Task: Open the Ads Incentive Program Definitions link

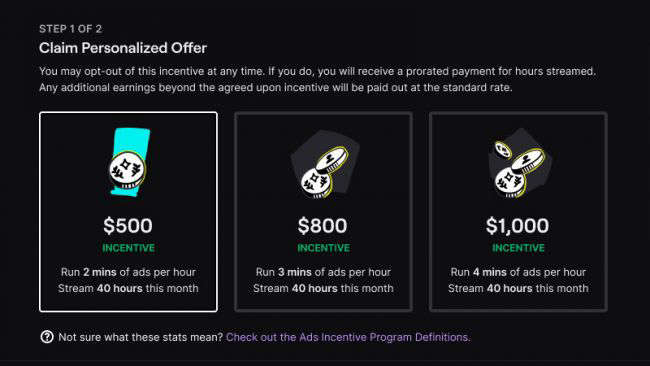Action: [348, 337]
